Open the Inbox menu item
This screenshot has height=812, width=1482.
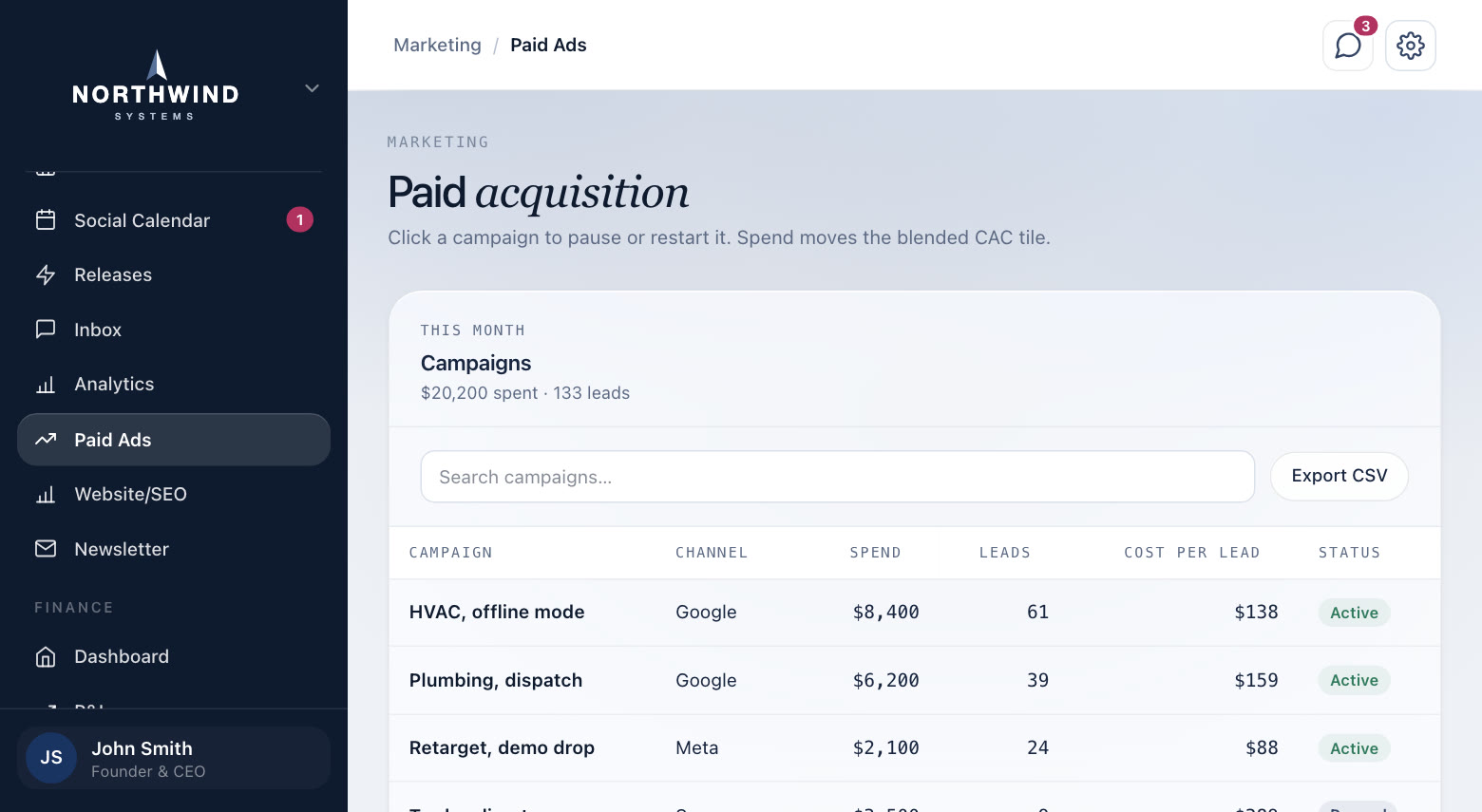174,330
